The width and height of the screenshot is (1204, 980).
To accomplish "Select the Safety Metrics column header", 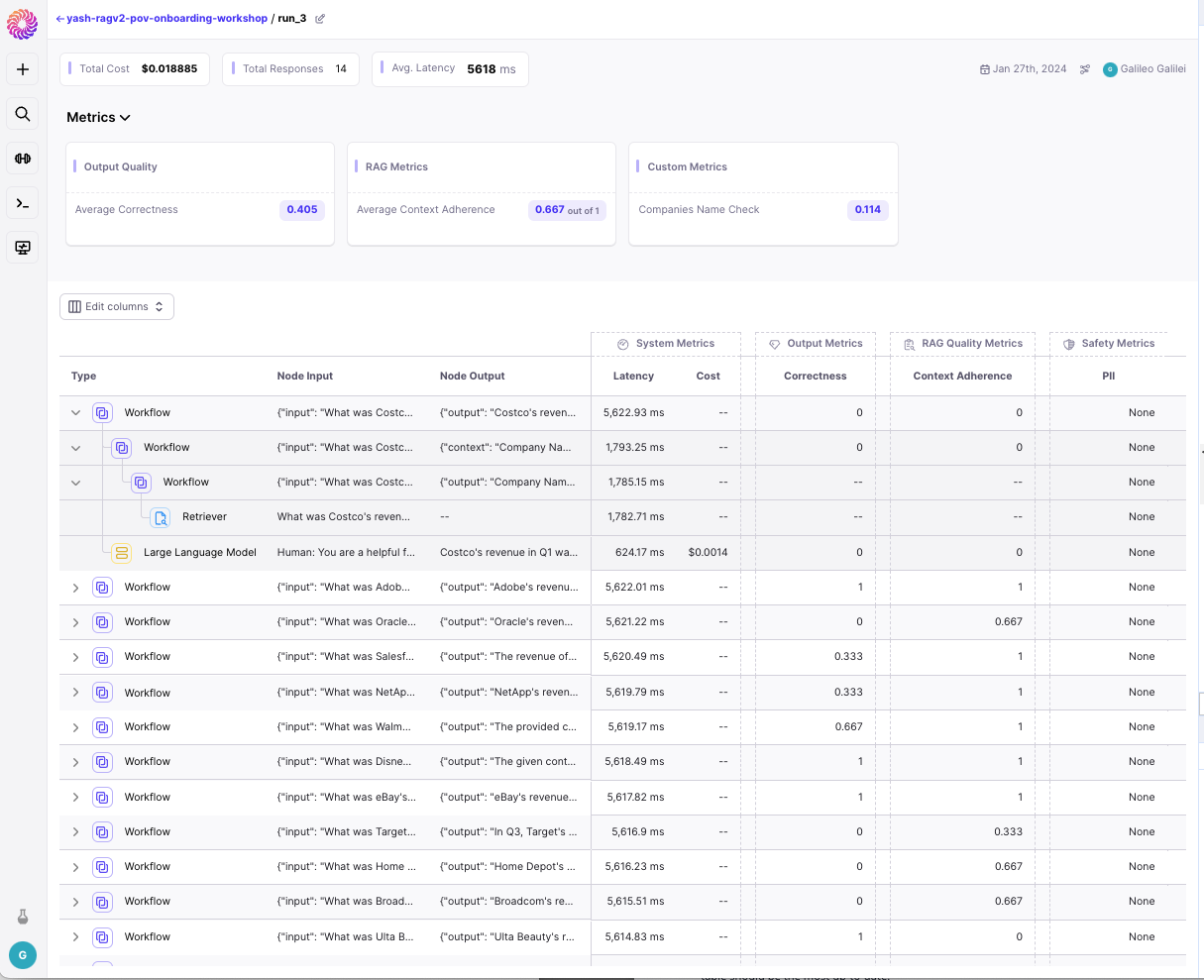I will [1110, 343].
